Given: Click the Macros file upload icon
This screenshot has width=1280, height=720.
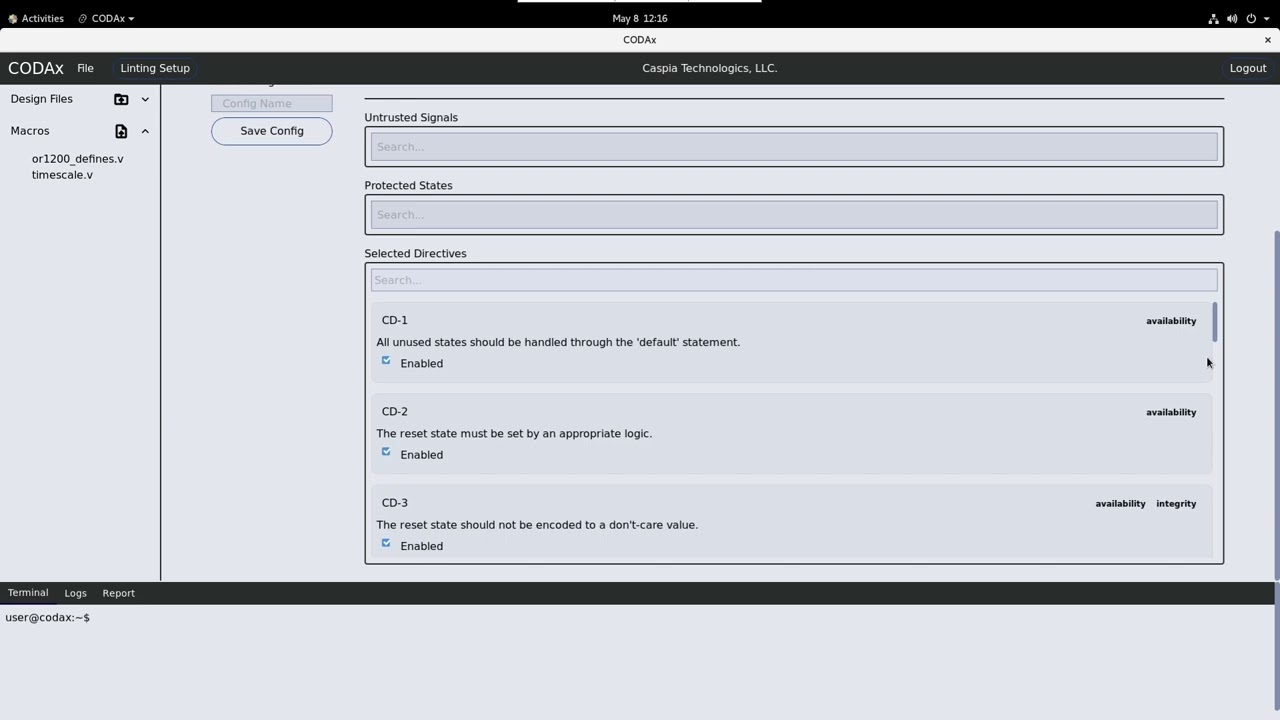Looking at the screenshot, I should [121, 131].
